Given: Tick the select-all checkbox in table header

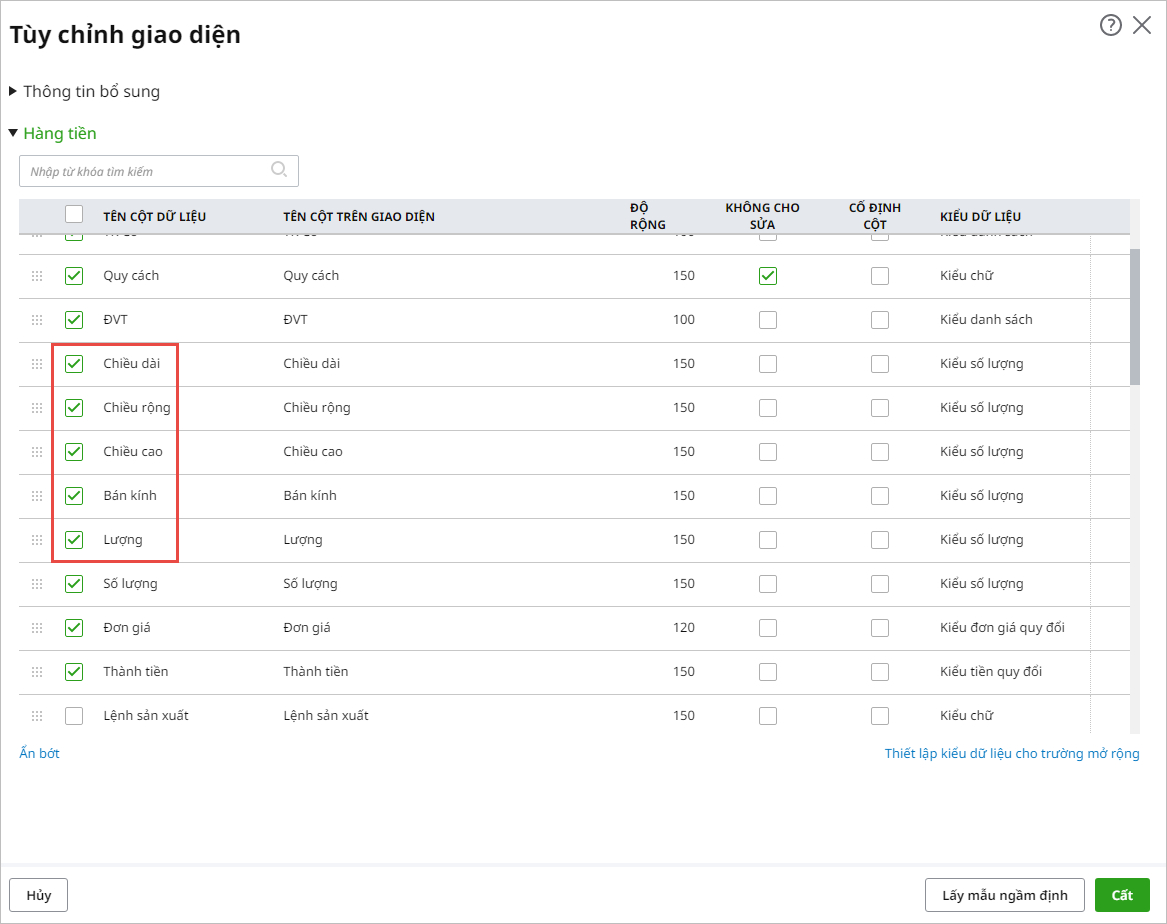Looking at the screenshot, I should [x=74, y=214].
